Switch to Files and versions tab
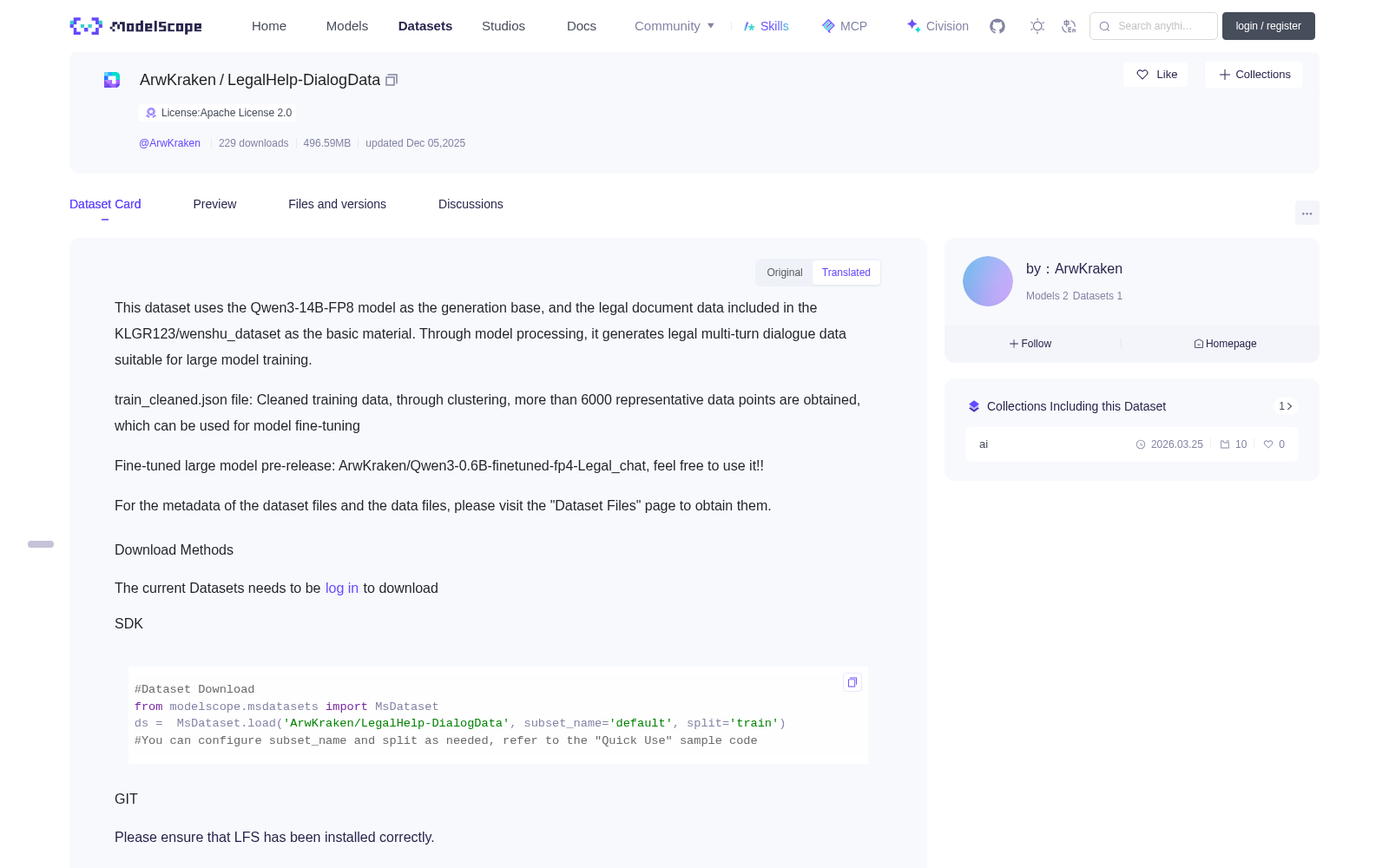 [x=337, y=204]
